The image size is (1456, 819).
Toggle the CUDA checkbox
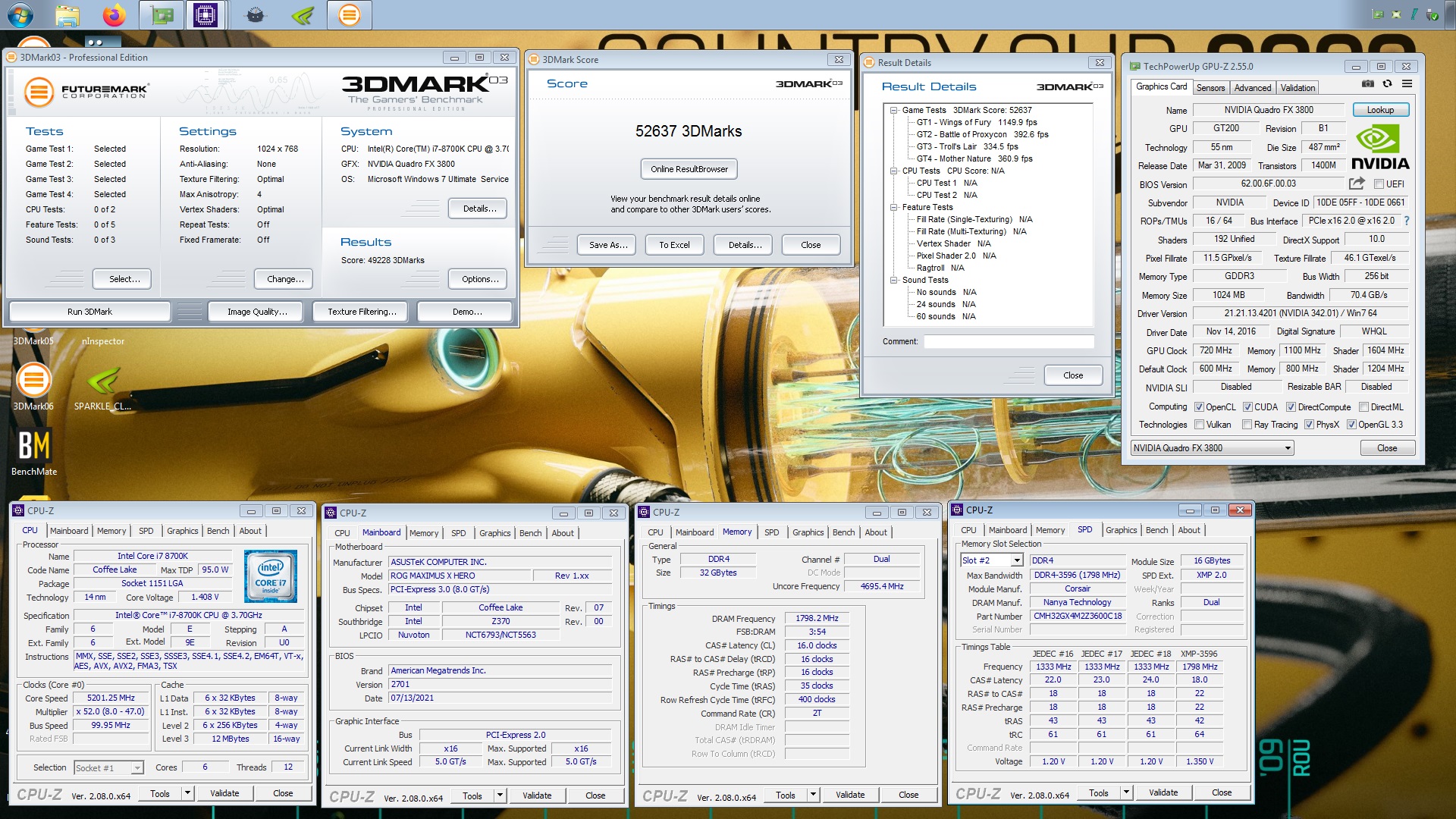pyautogui.click(x=1247, y=407)
